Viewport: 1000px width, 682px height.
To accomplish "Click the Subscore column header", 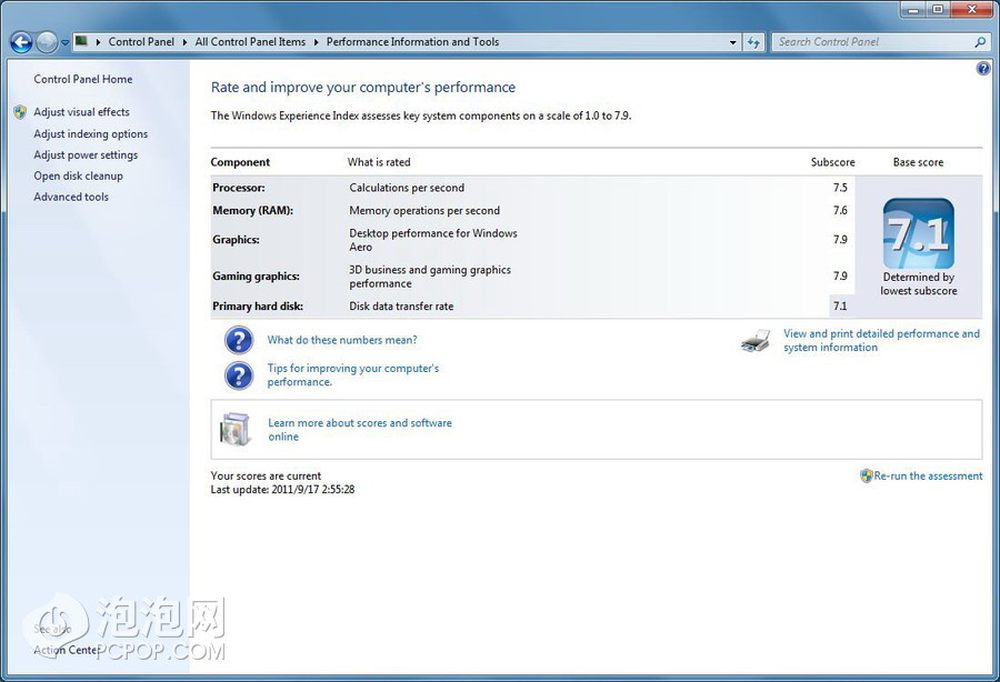I will (x=833, y=162).
